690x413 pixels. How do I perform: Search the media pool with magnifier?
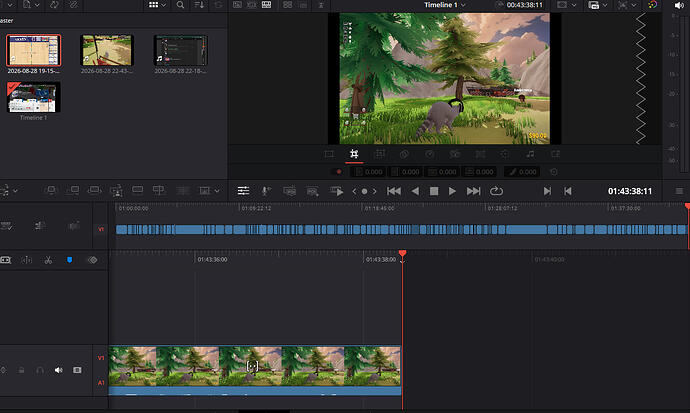(x=180, y=5)
